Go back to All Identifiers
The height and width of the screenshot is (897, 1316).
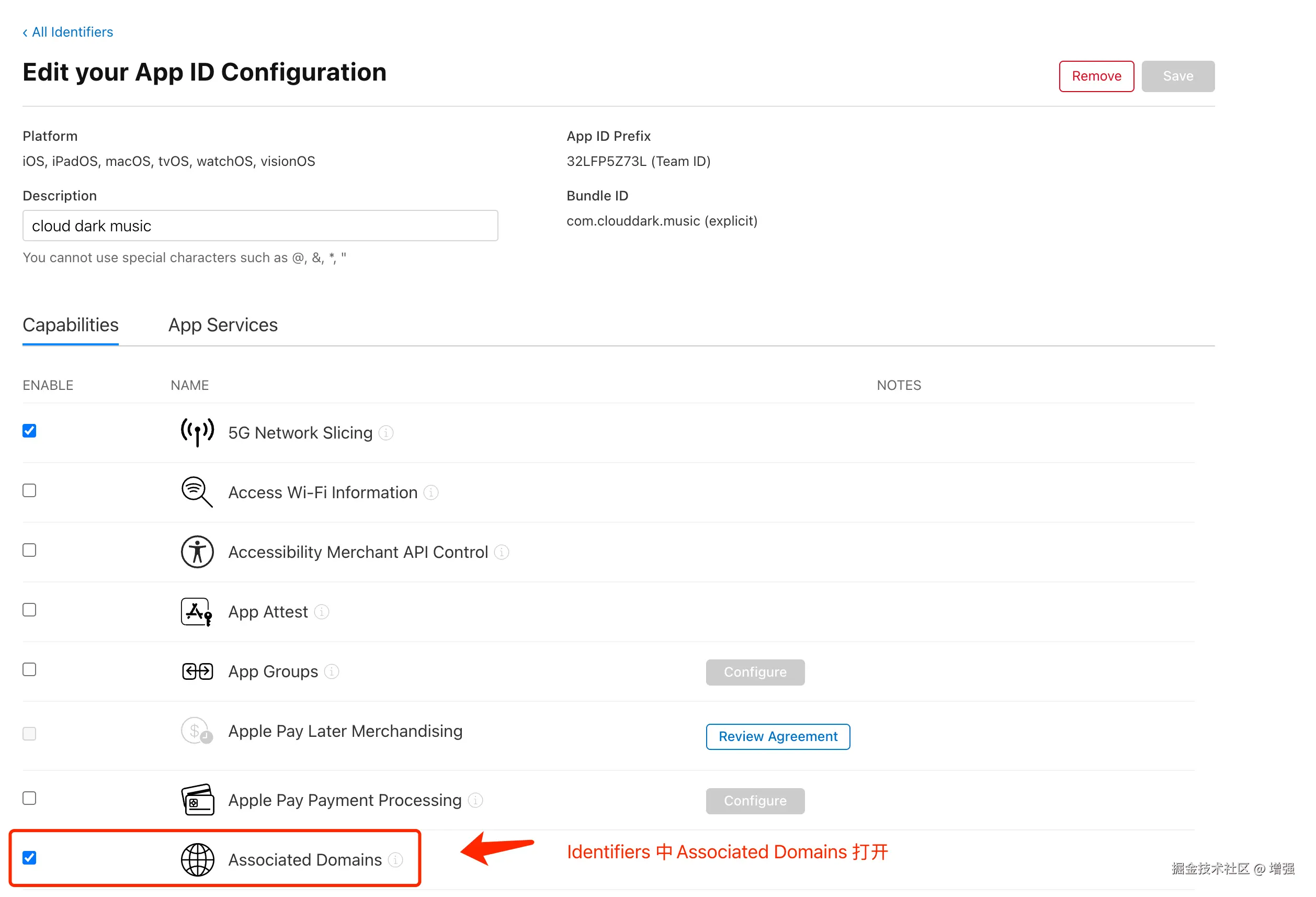[68, 32]
